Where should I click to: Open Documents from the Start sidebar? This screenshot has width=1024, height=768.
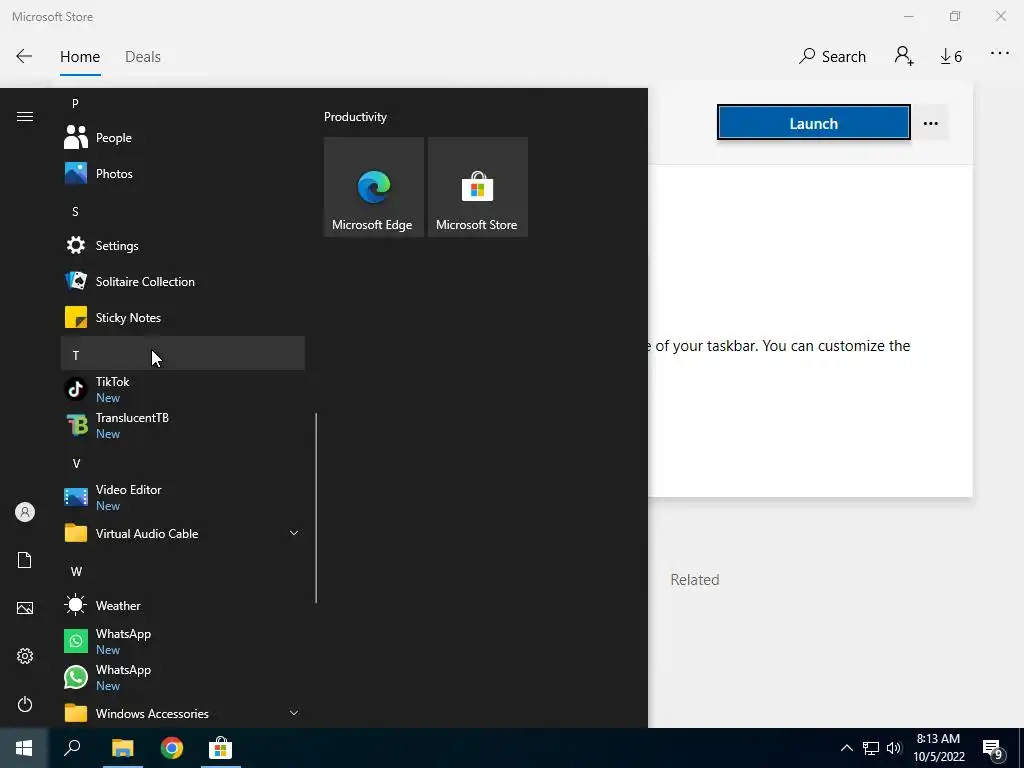[x=25, y=560]
